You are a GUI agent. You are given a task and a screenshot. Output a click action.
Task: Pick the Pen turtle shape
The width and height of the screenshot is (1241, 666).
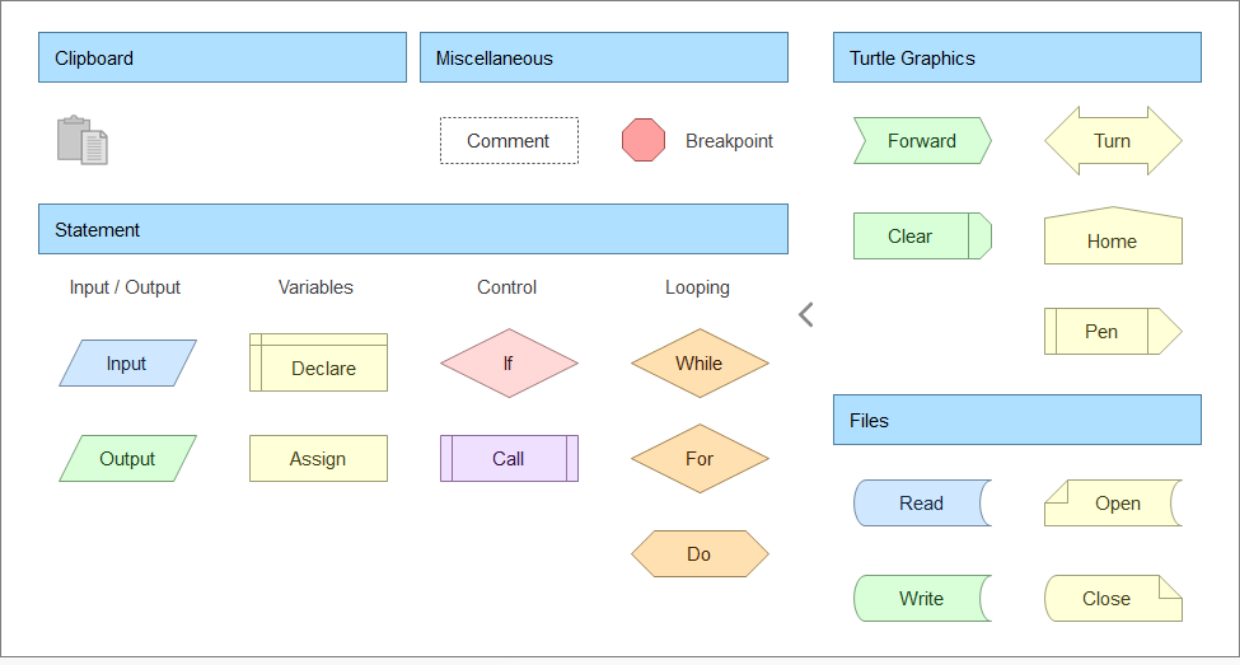pos(1113,331)
